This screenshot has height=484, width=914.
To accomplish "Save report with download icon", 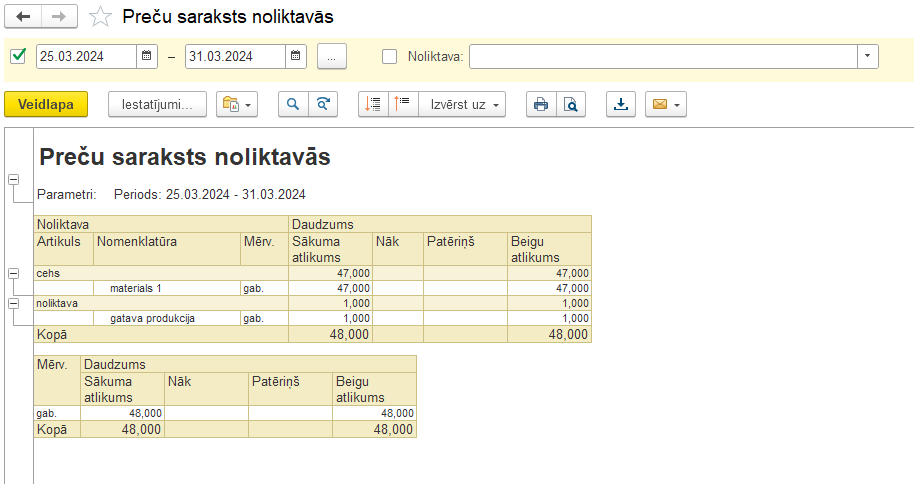I will (621, 104).
